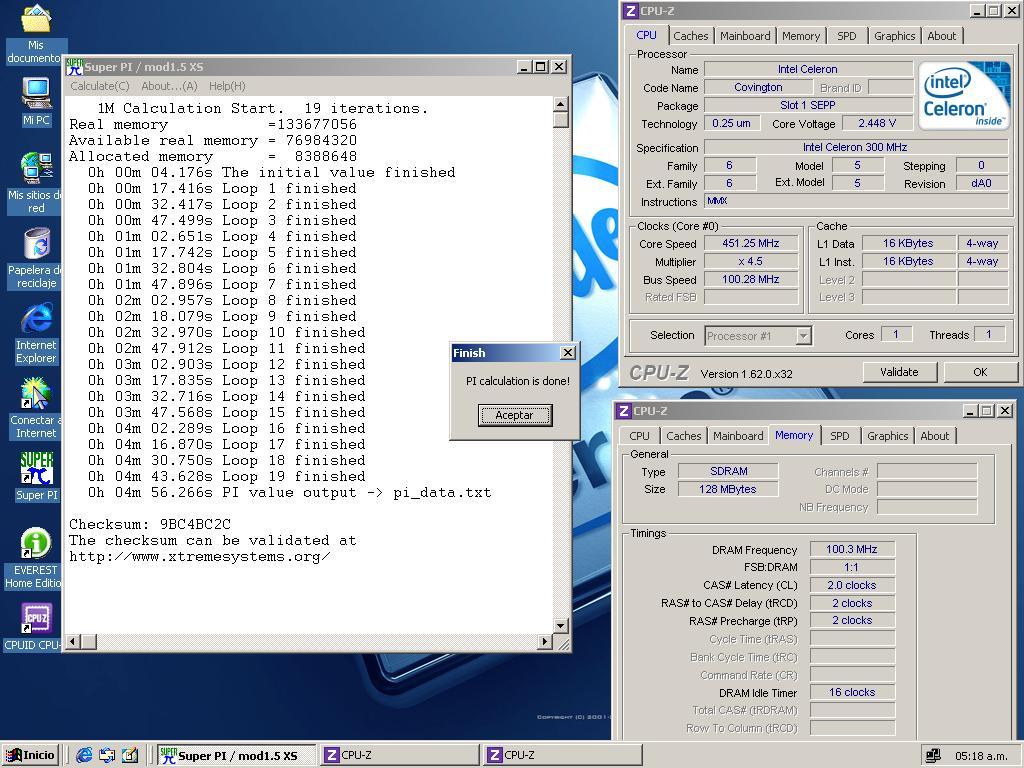Screen dimensions: 1024x768
Task: Select Mainboard tab in bottom CPU-Z
Action: coord(738,436)
